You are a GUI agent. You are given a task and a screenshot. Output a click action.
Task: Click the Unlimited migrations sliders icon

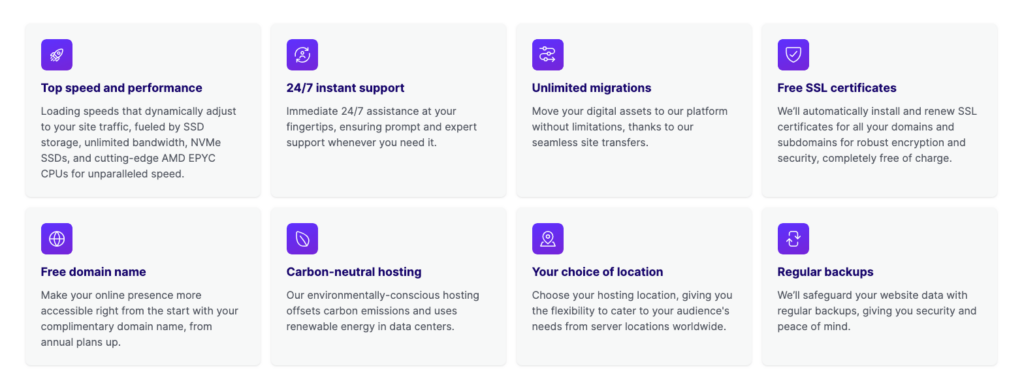coord(548,55)
